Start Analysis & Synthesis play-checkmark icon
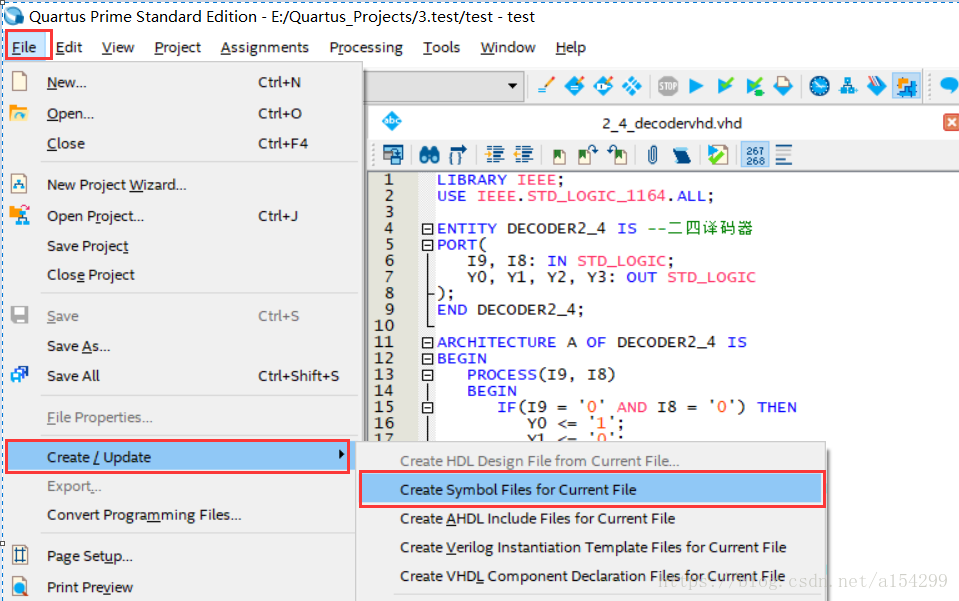 725,86
